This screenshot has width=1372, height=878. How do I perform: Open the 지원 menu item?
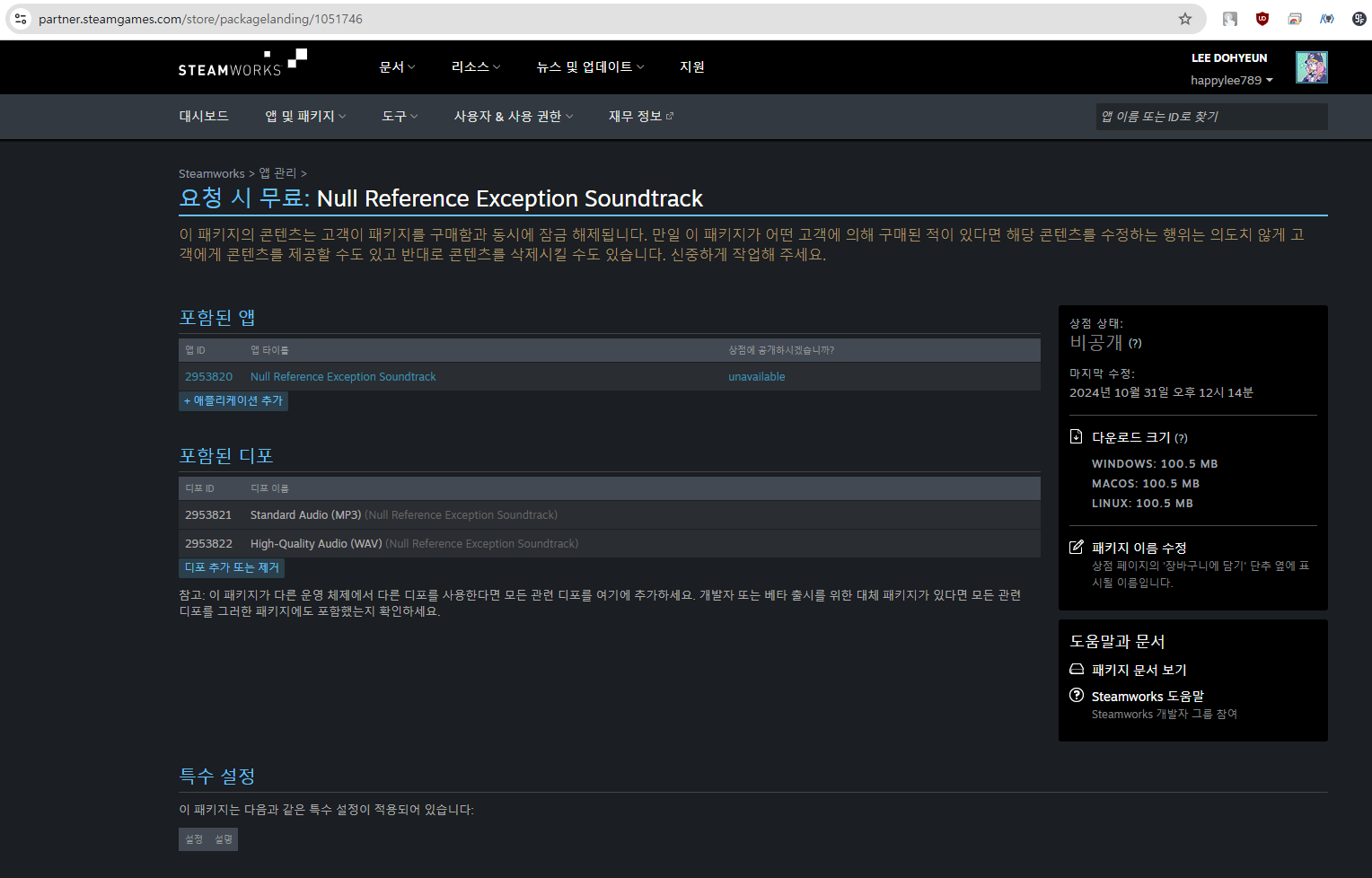point(692,66)
